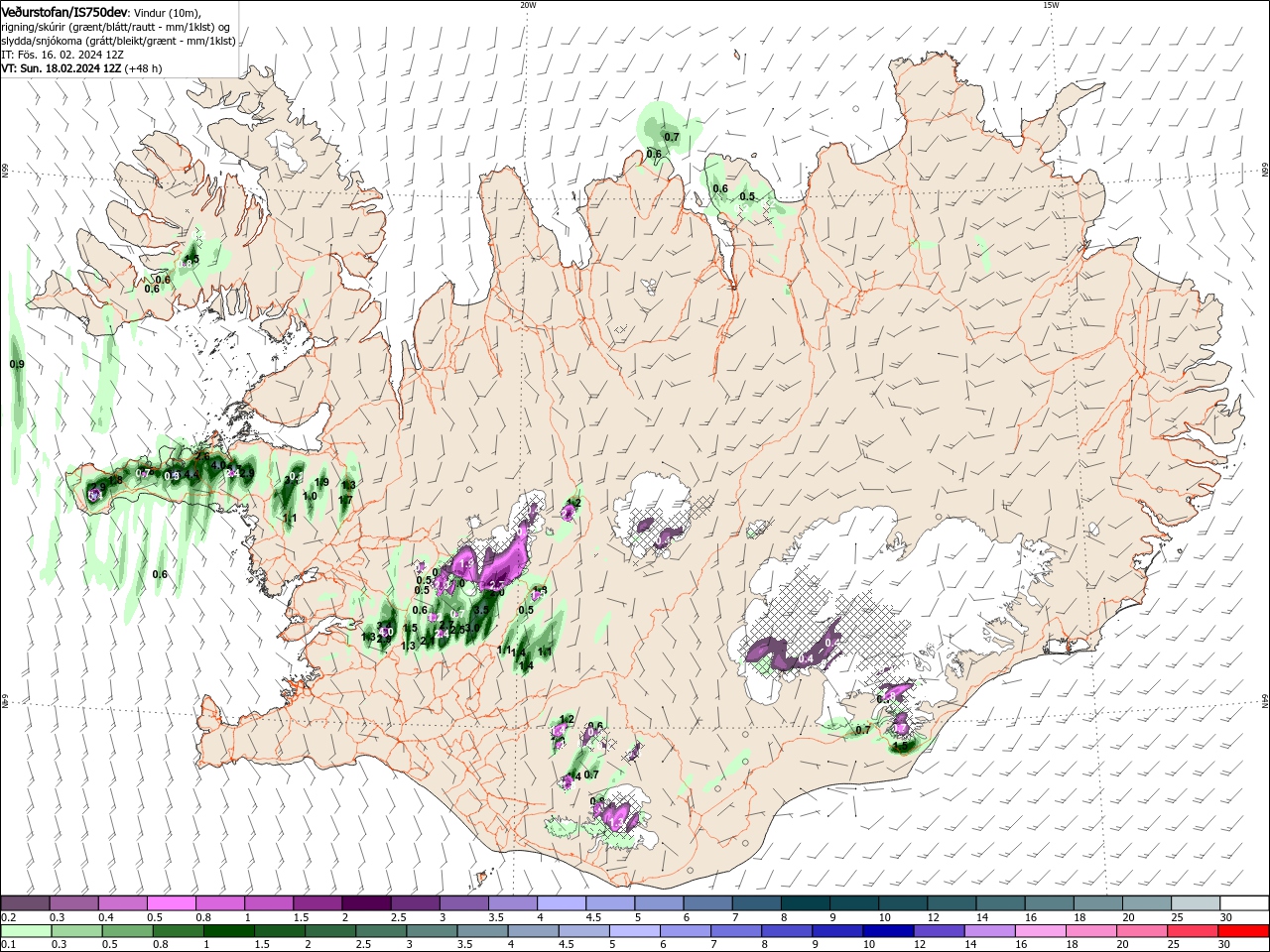Image resolution: width=1270 pixels, height=952 pixels.
Task: Click the snow legend swatch between 1 and 1.5
Action: point(269,903)
